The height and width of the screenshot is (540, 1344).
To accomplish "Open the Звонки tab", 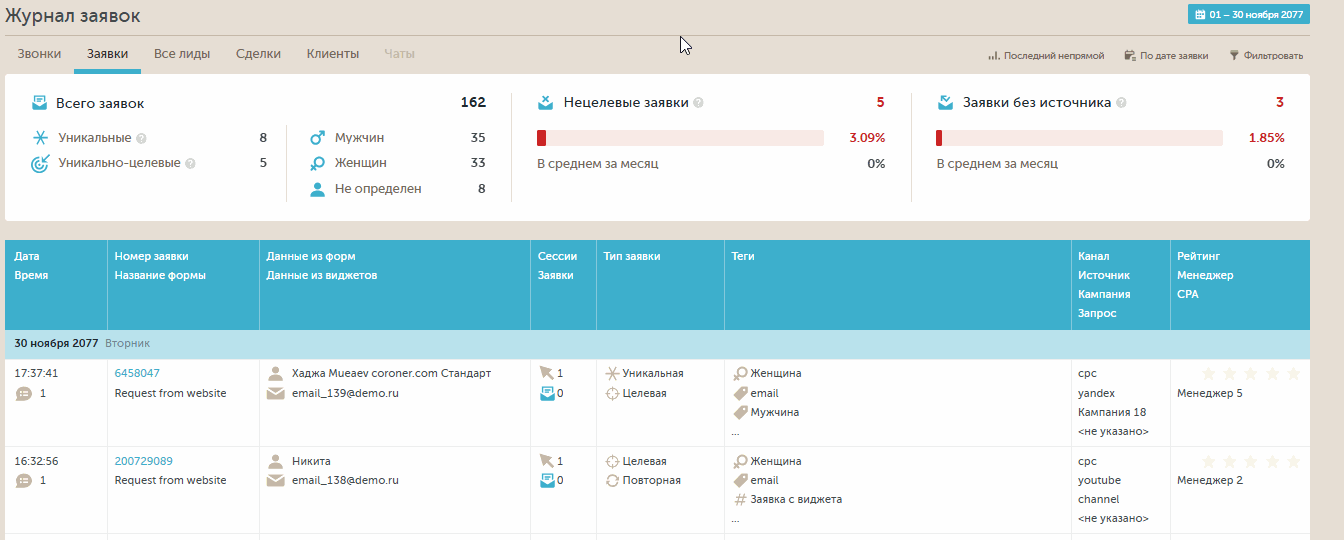I will pos(39,54).
